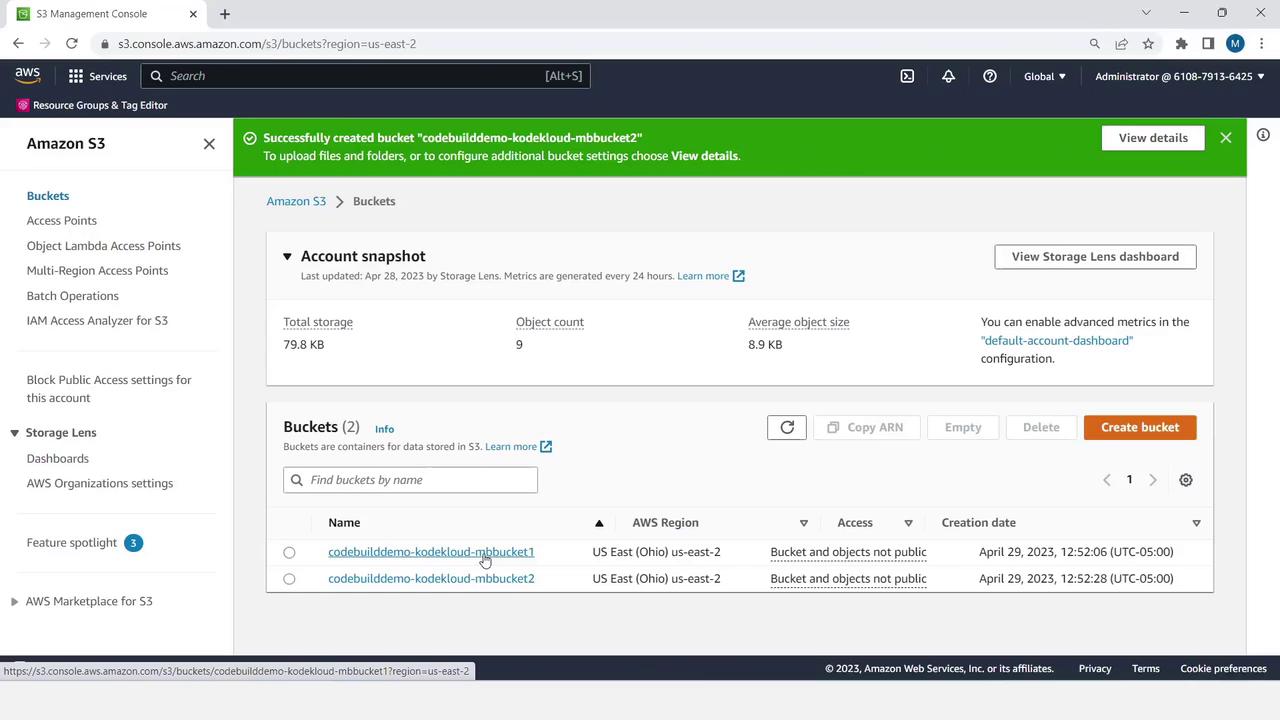The width and height of the screenshot is (1280, 720).
Task: Go back in browser history
Action: point(18,44)
